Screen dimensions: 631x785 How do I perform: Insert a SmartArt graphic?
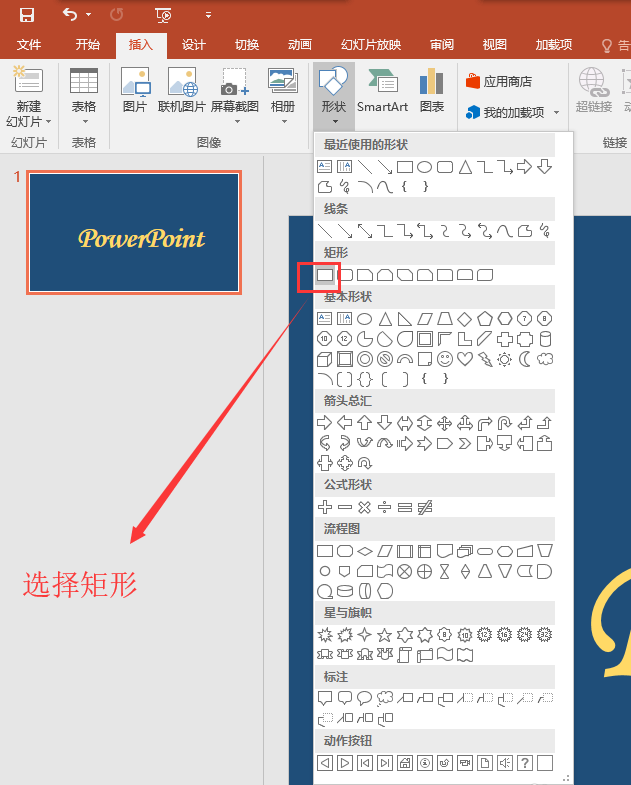point(382,90)
